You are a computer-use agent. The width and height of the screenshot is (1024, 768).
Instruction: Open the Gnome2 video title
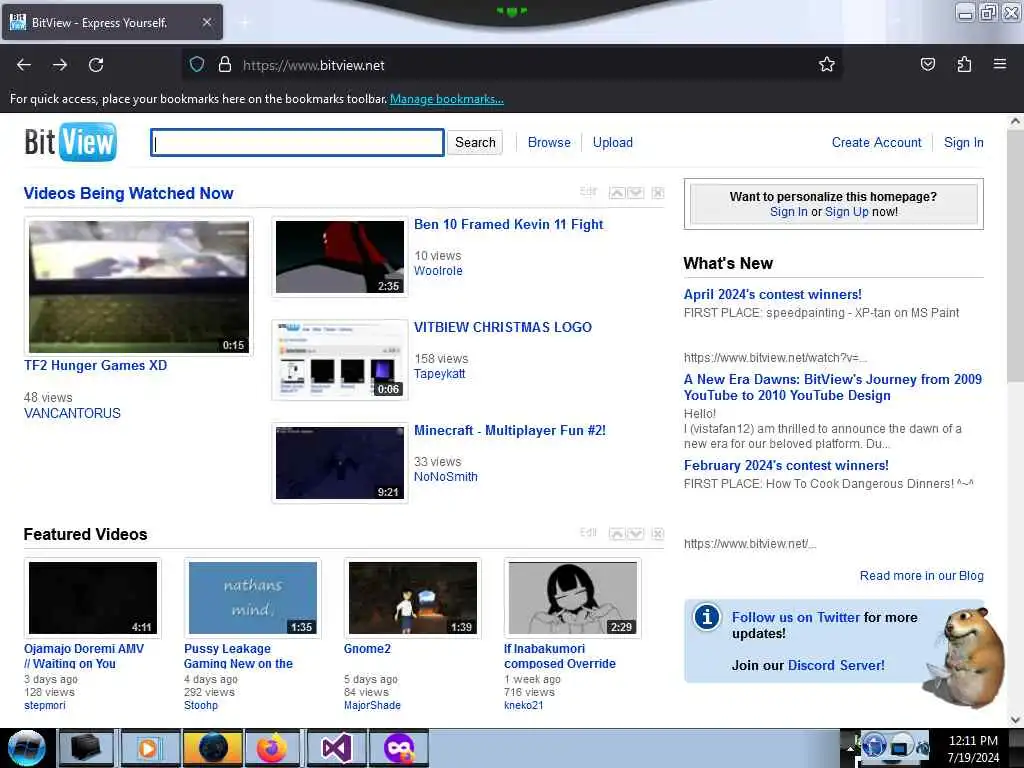coord(367,648)
